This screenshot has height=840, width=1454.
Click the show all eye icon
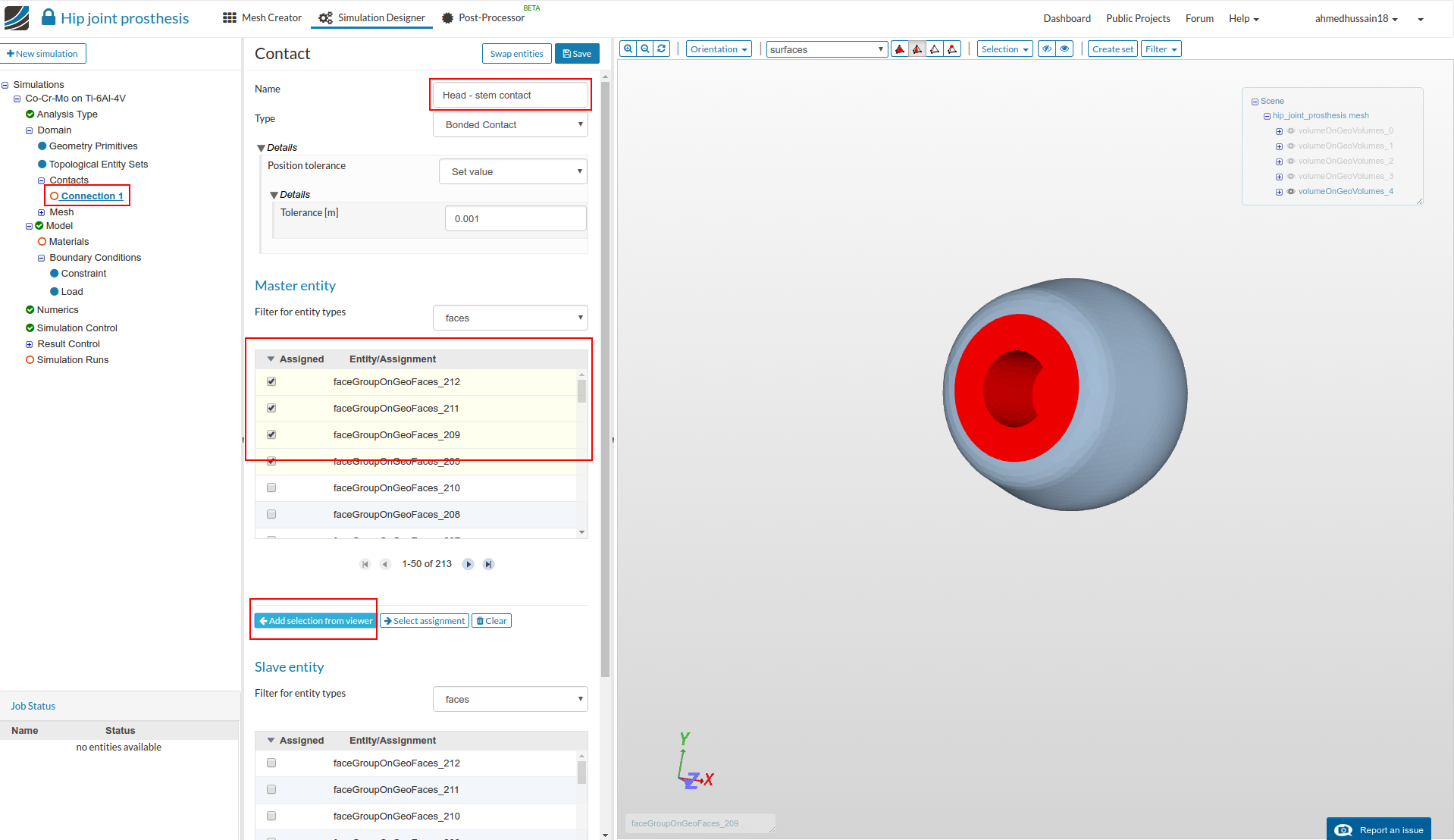point(1064,49)
